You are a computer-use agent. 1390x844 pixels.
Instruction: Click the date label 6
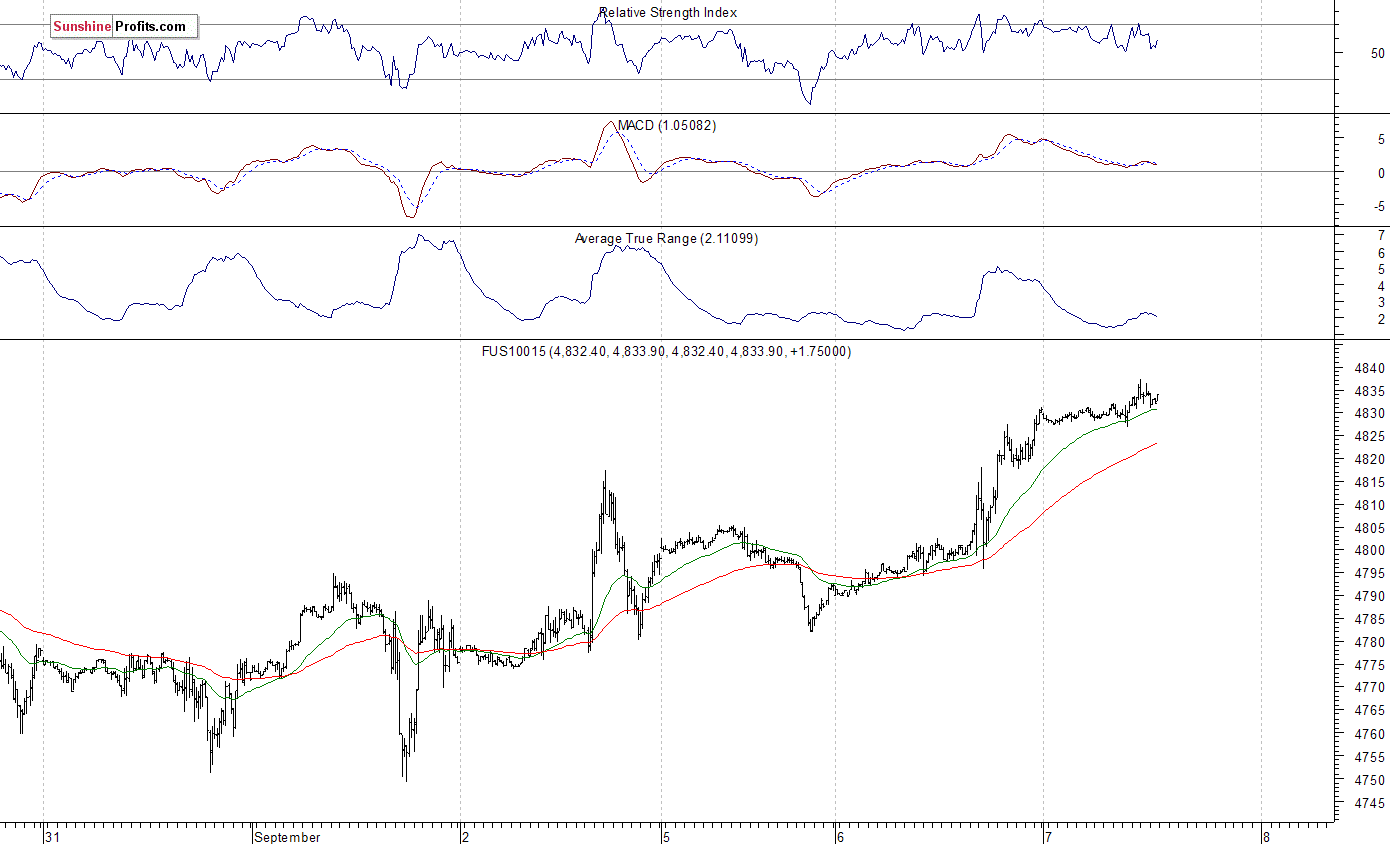click(841, 837)
